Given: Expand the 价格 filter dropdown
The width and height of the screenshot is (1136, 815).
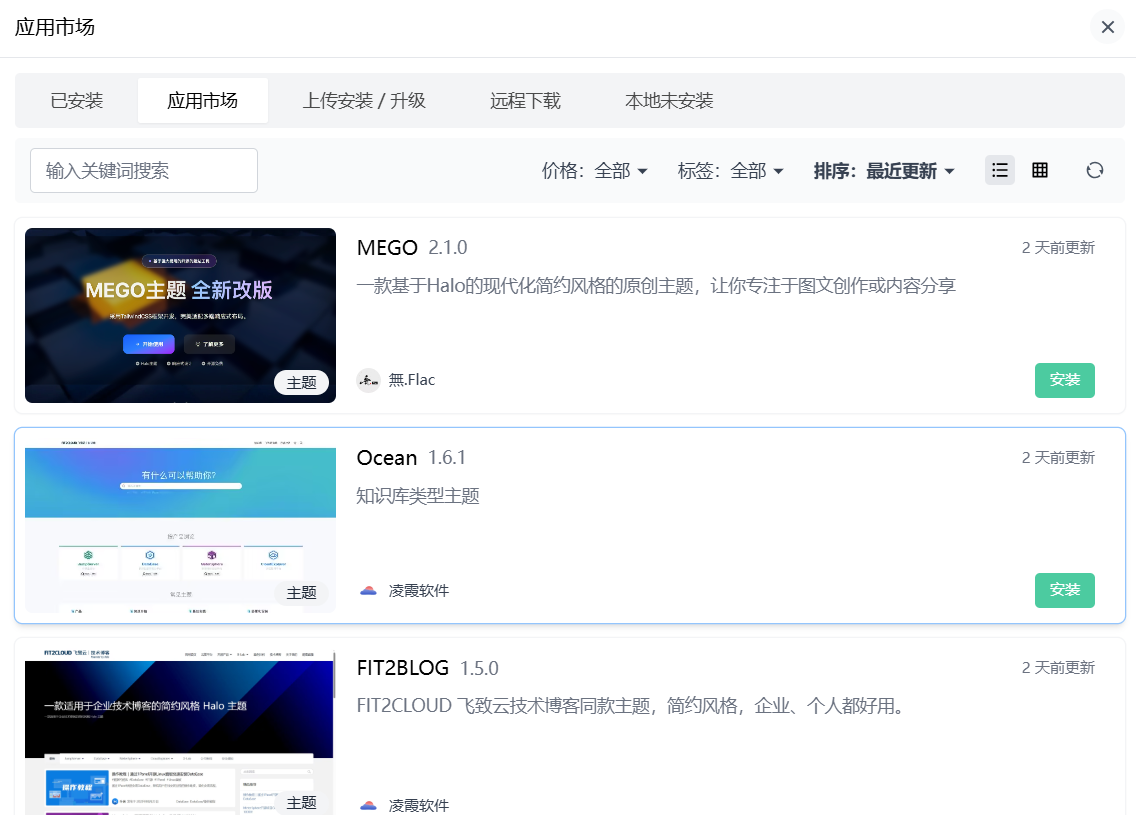Looking at the screenshot, I should (594, 171).
